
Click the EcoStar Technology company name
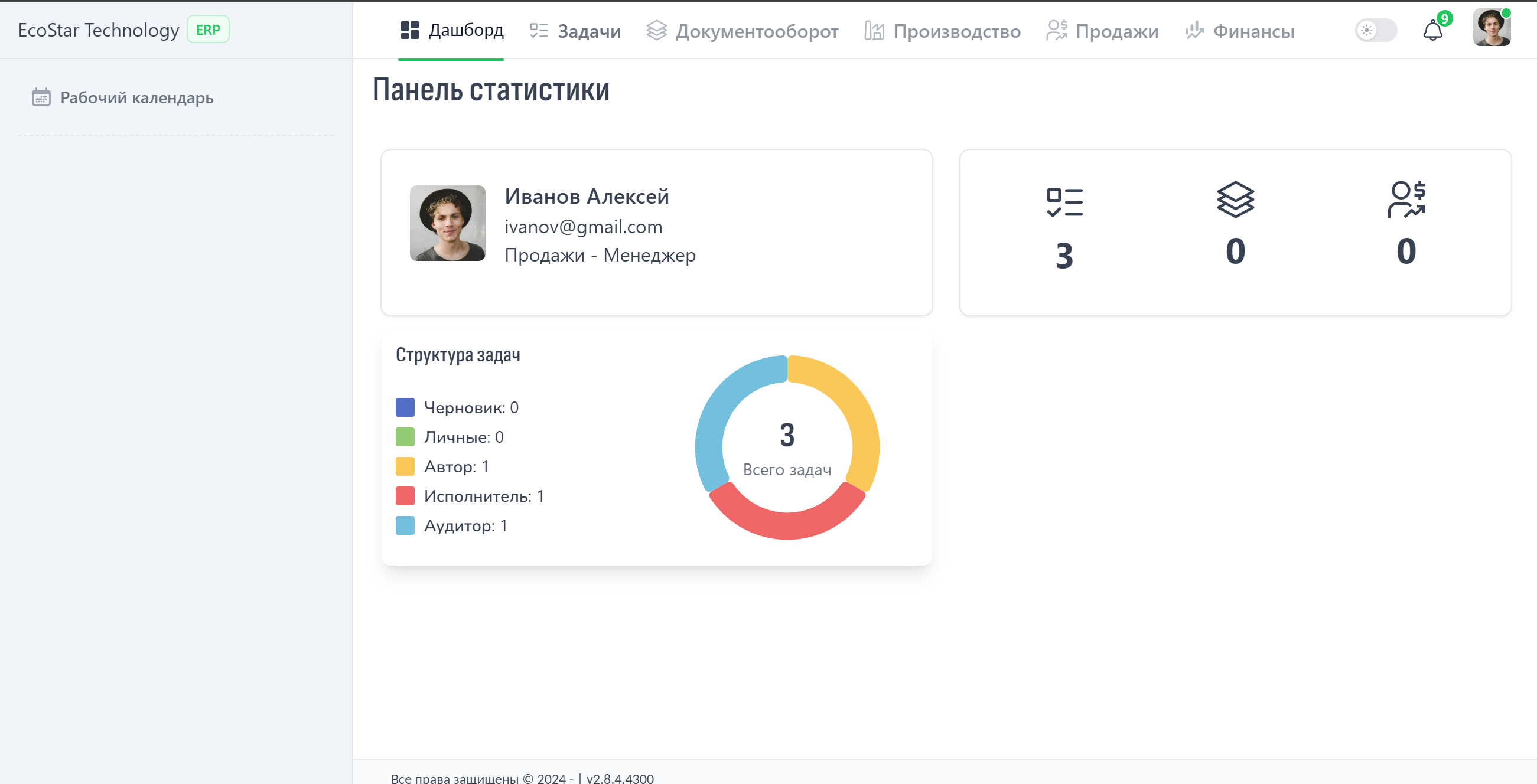(x=97, y=29)
